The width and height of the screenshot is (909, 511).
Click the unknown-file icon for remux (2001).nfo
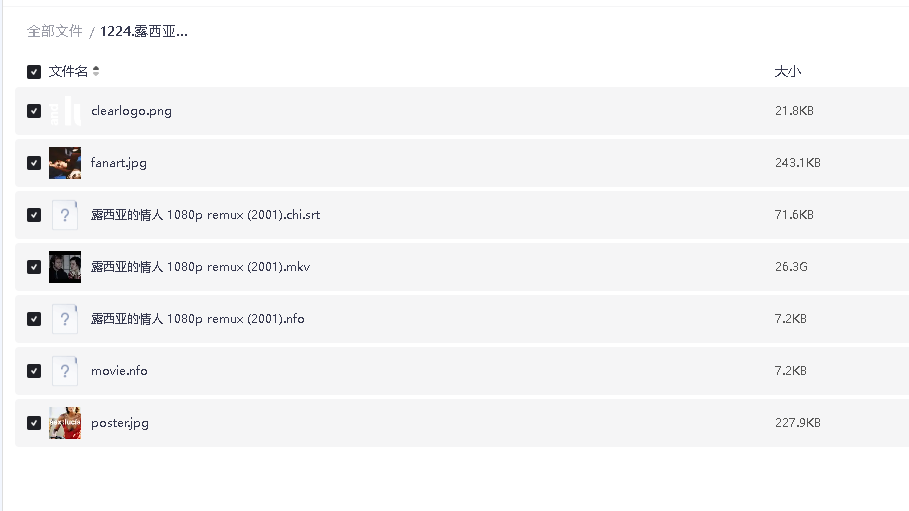(x=65, y=319)
